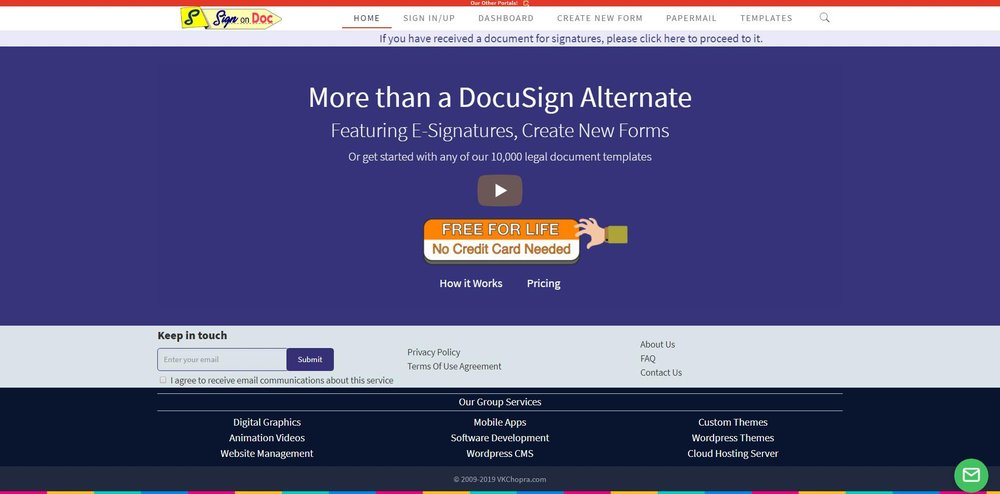Open Animation Videos service link

267,438
